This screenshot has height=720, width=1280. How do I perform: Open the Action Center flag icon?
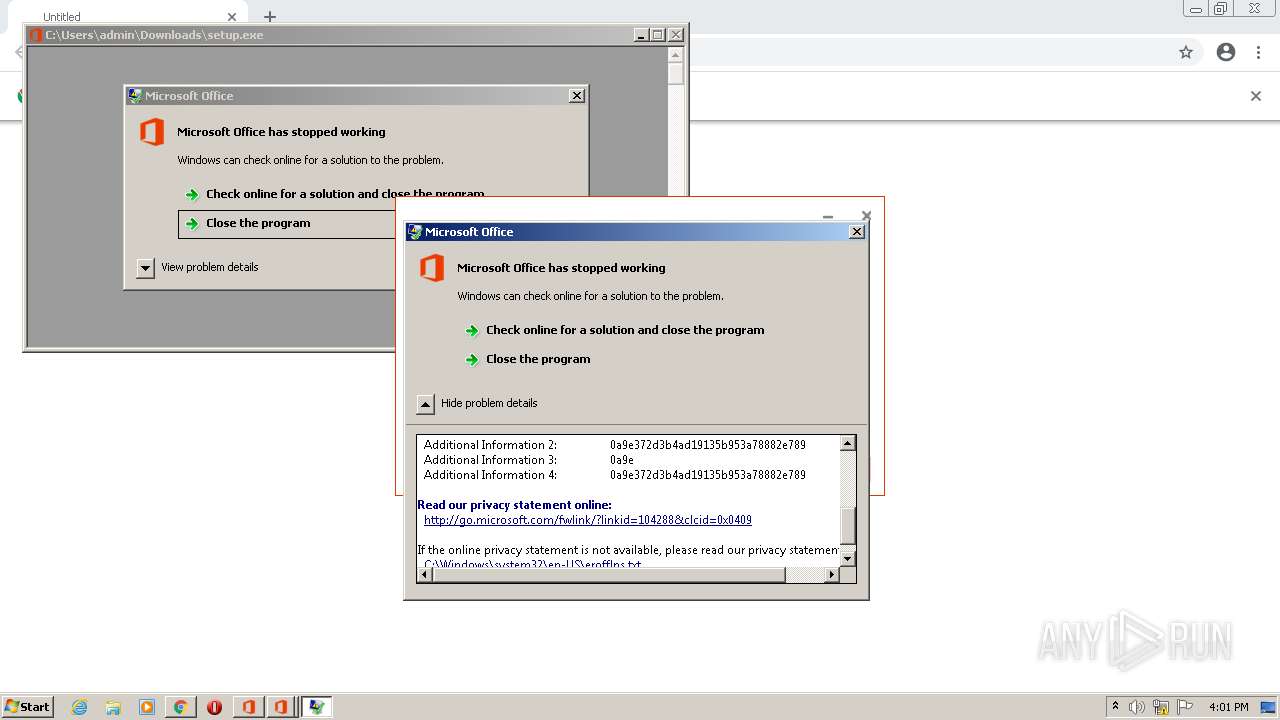[1185, 707]
